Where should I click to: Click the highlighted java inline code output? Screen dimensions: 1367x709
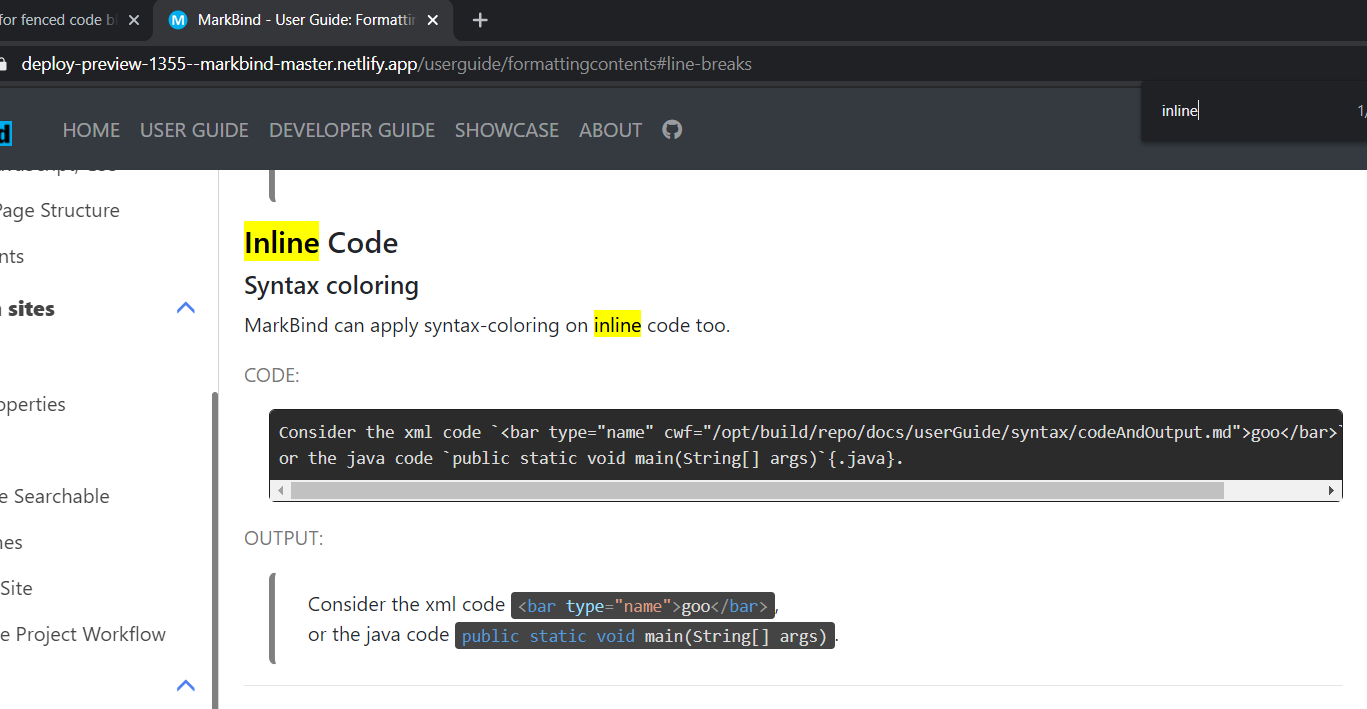(x=644, y=636)
